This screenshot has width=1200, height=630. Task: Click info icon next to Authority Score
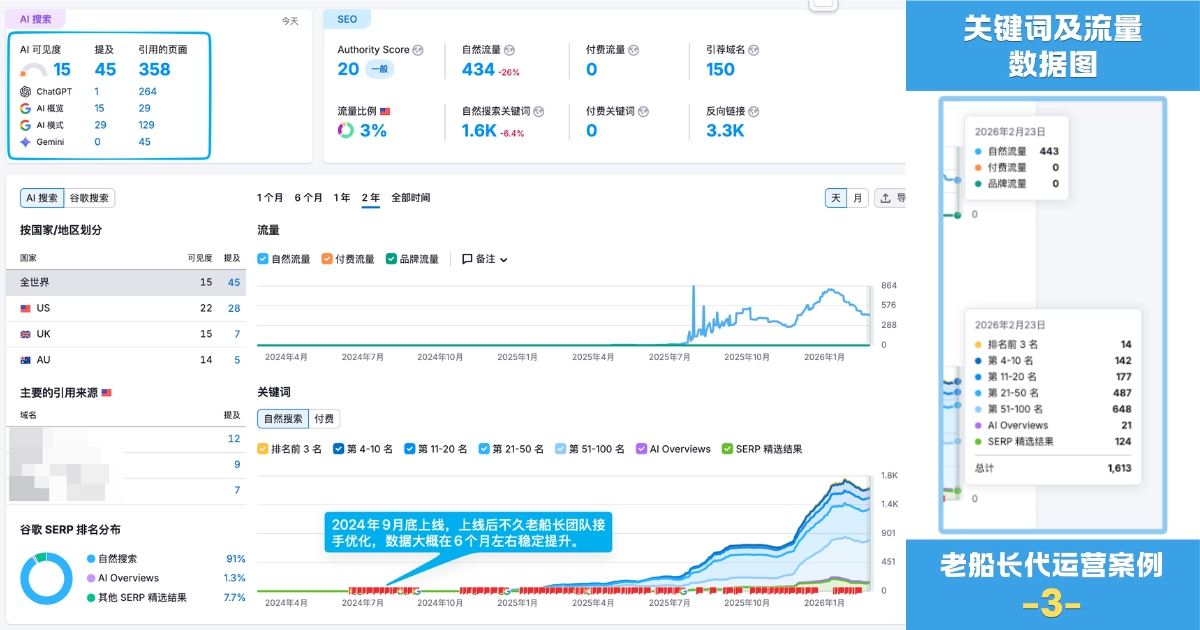point(418,50)
